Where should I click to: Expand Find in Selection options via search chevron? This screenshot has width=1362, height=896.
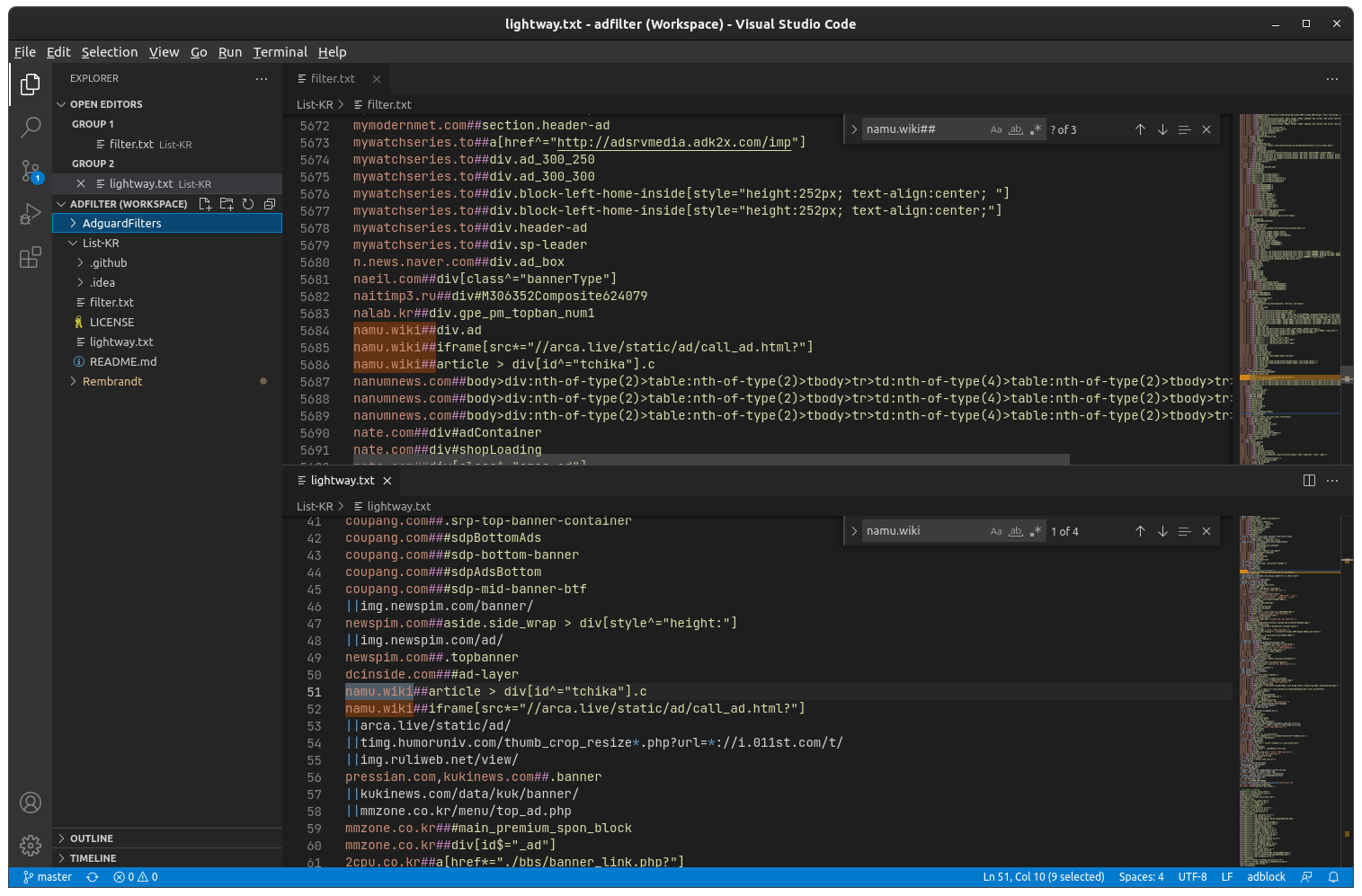click(x=853, y=129)
